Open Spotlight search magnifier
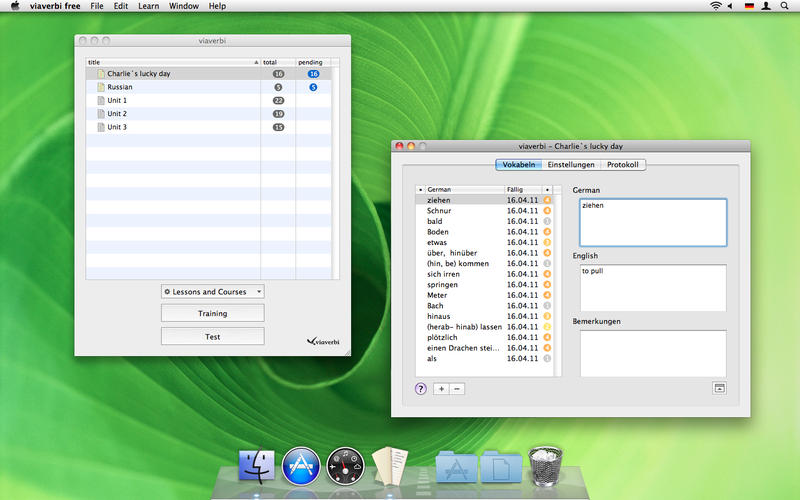Image resolution: width=800 pixels, height=500 pixels. pos(784,6)
